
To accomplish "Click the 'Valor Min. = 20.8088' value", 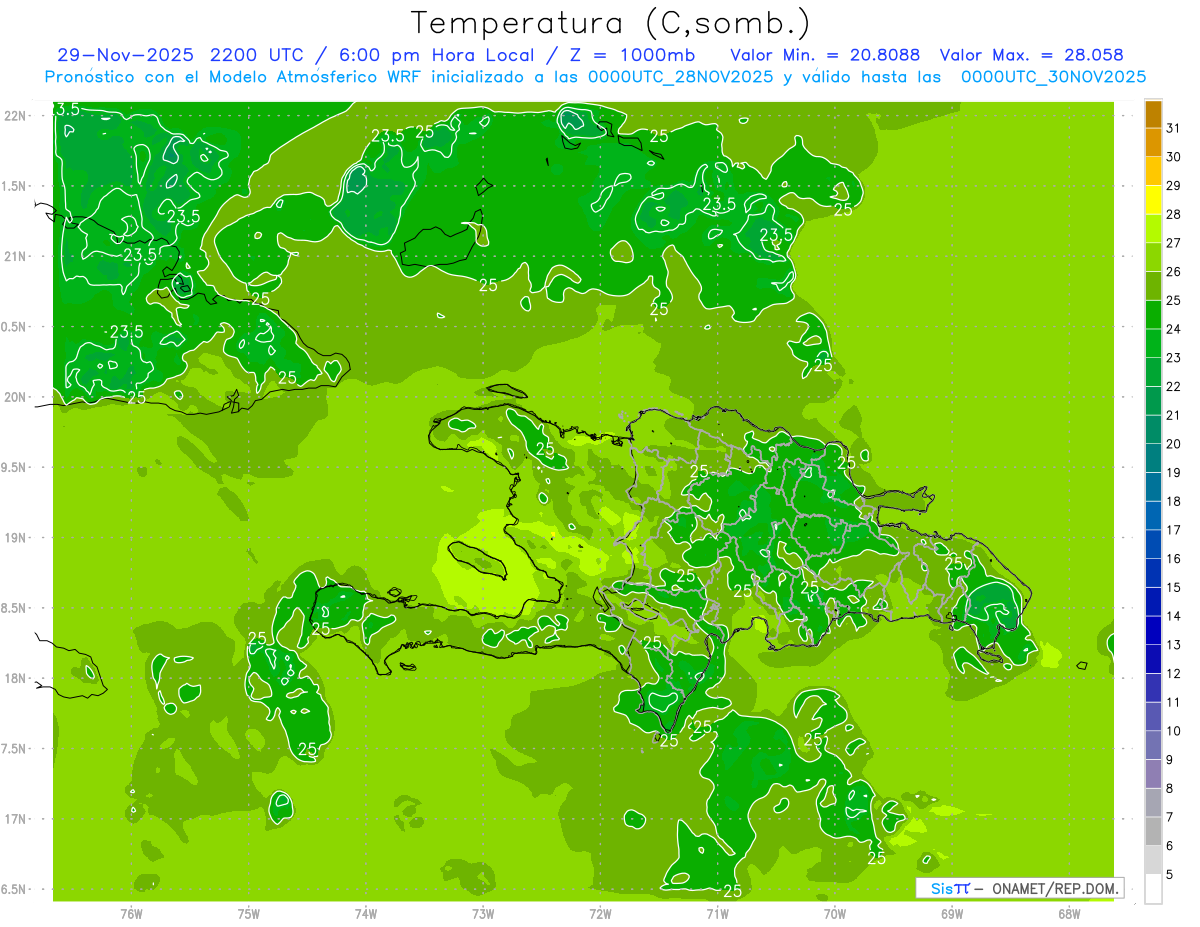I will pos(824,55).
